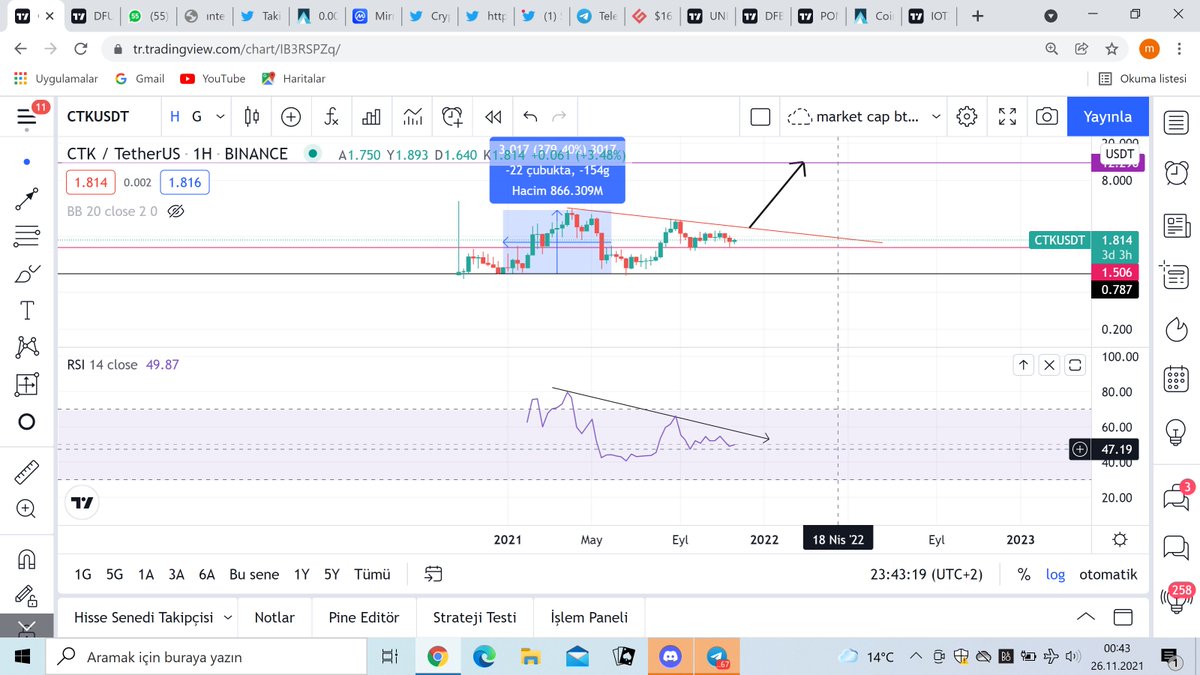Undo the last chart action

tap(530, 117)
